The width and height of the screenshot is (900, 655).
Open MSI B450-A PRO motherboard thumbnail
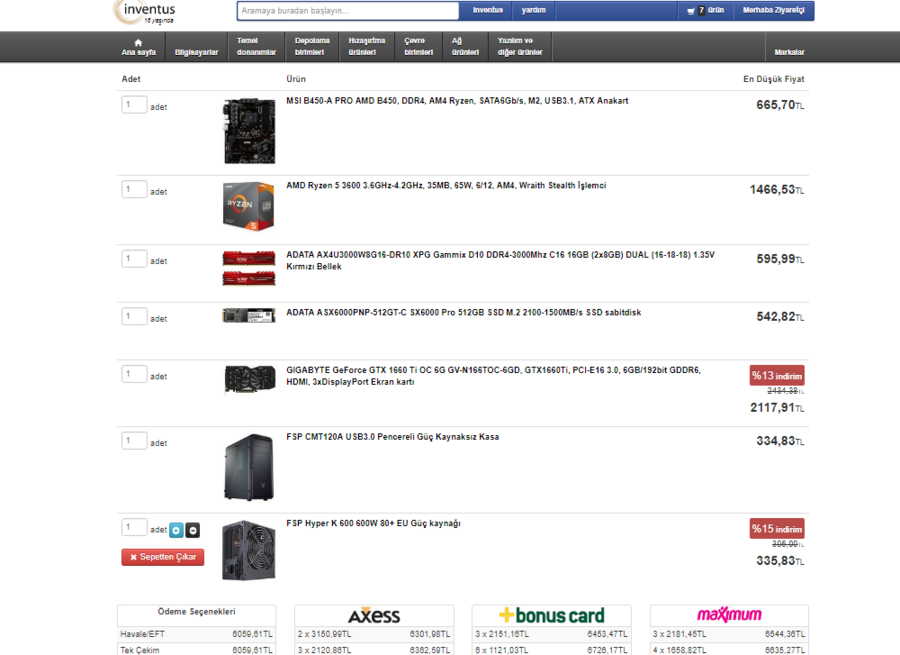tap(249, 131)
